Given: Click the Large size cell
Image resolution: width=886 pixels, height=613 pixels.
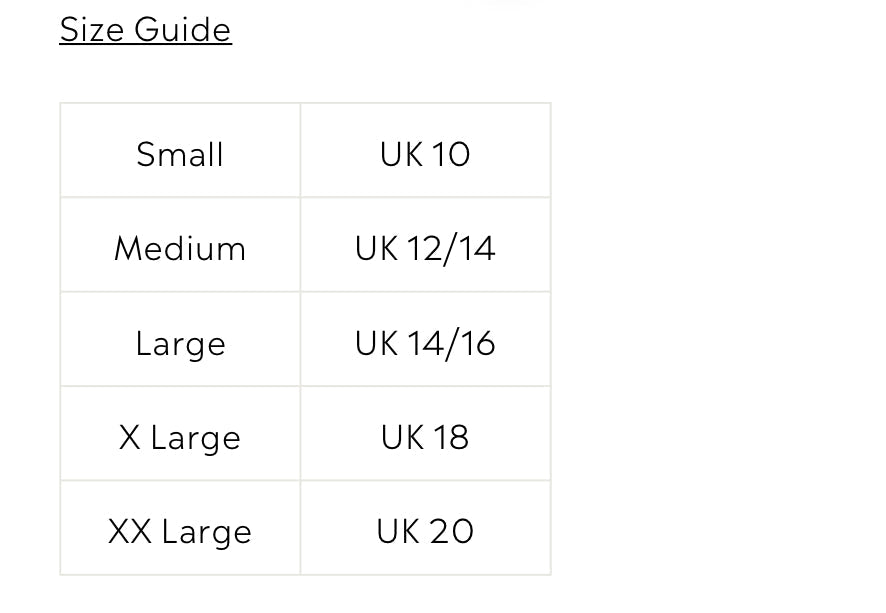Looking at the screenshot, I should pyautogui.click(x=180, y=343).
